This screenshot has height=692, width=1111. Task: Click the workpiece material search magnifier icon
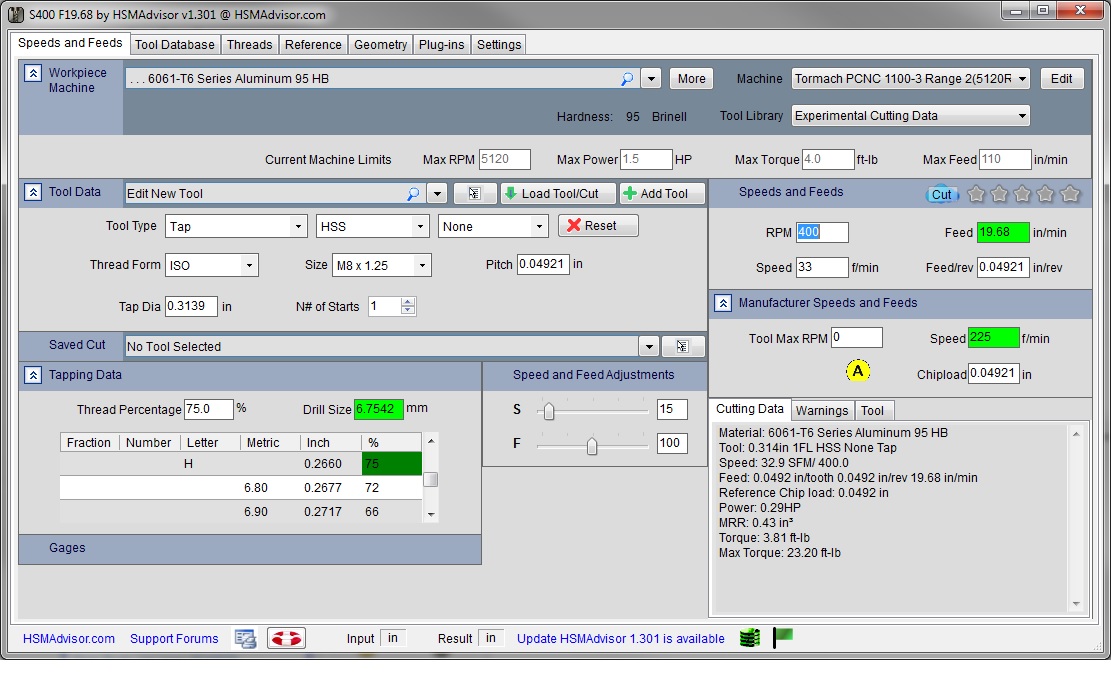[627, 79]
